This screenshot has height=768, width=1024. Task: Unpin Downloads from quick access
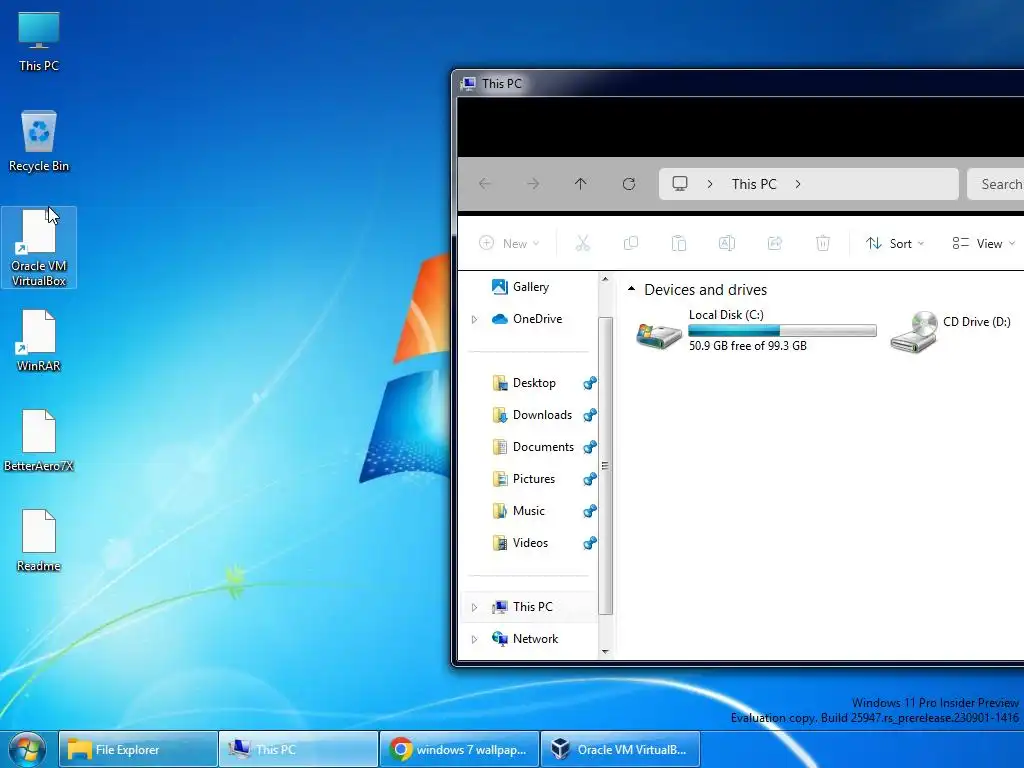[x=590, y=415]
